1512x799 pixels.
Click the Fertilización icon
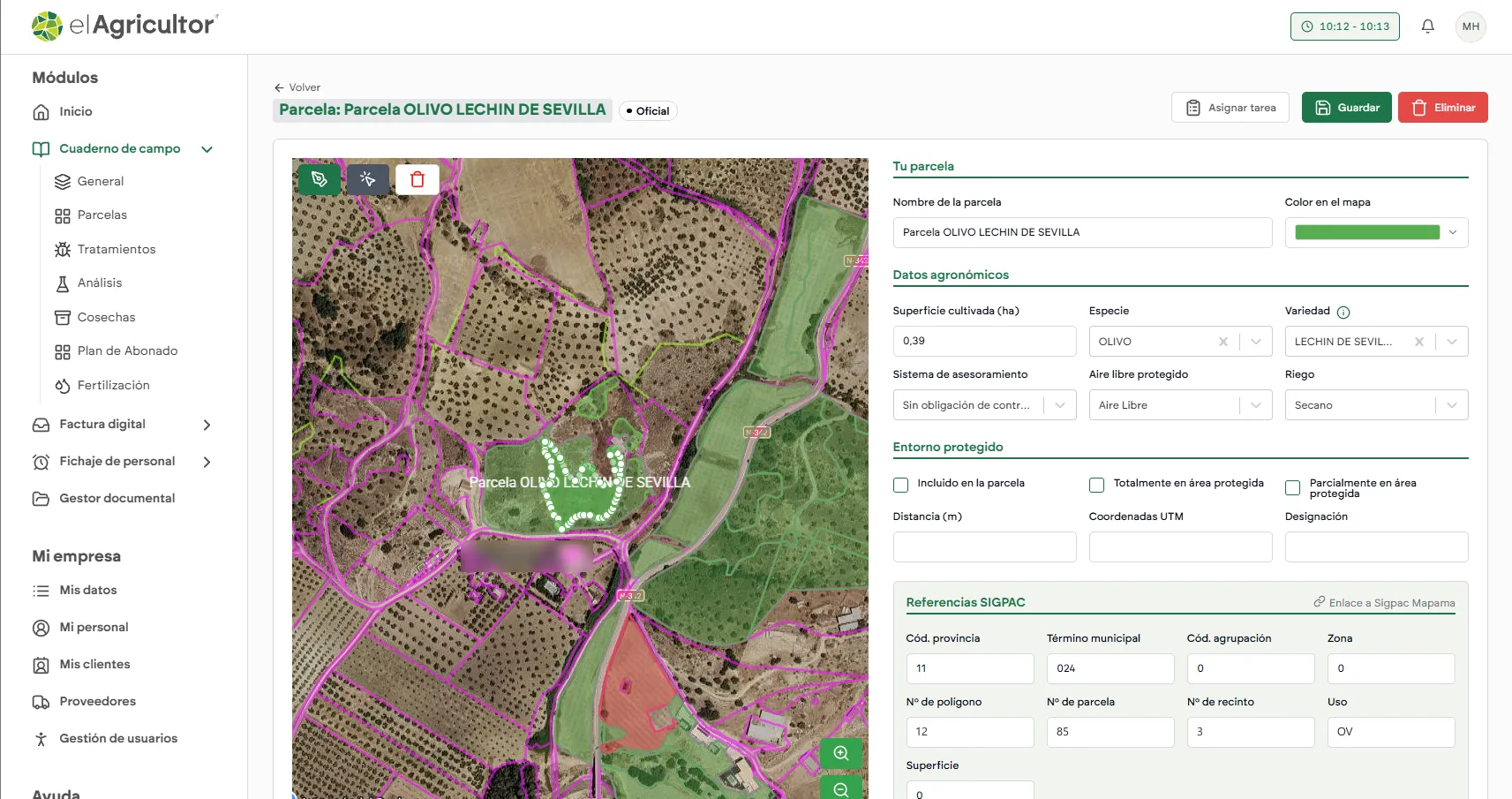click(x=63, y=386)
